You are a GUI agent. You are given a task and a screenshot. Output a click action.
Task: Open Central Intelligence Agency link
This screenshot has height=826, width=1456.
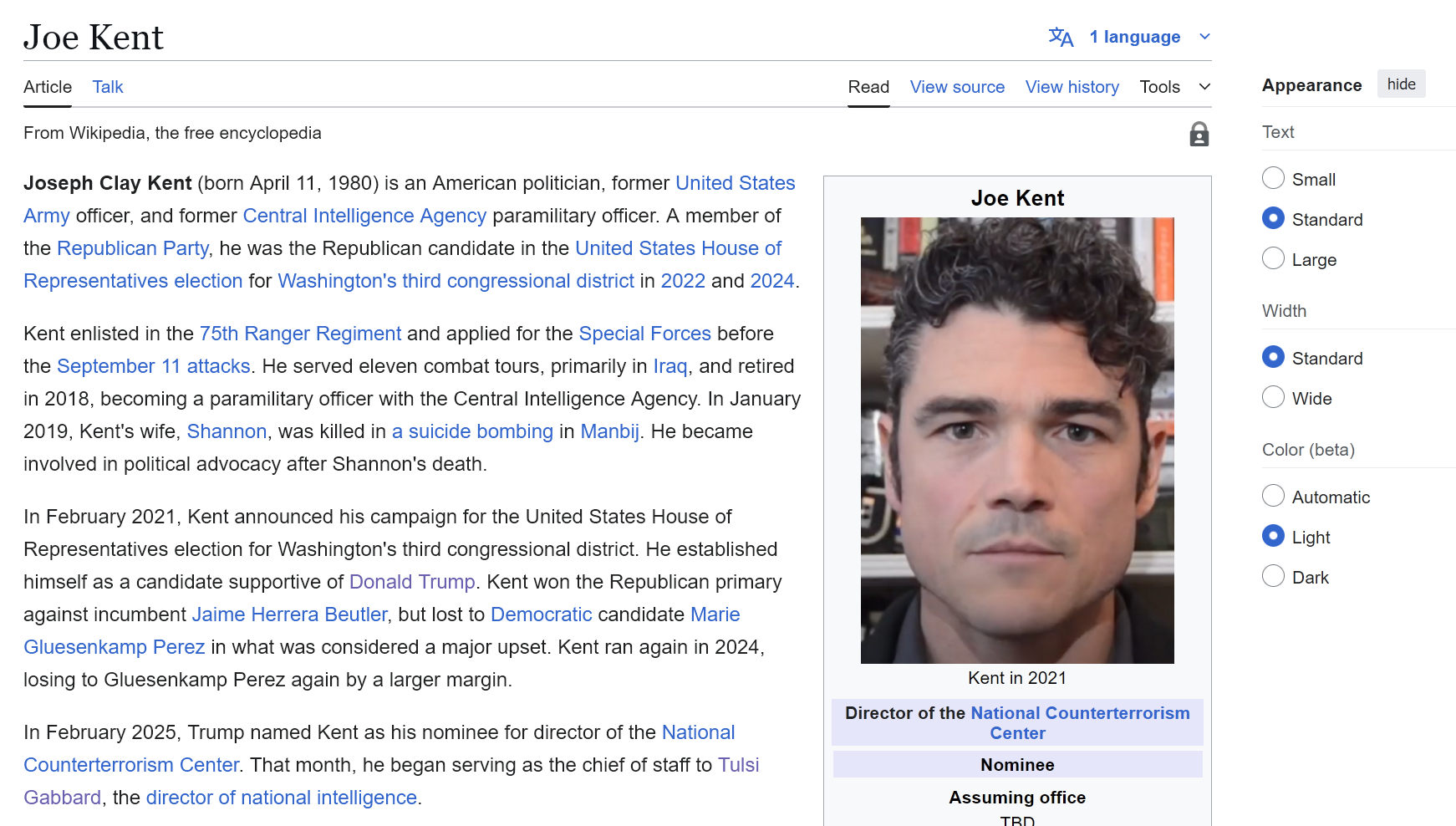point(364,216)
